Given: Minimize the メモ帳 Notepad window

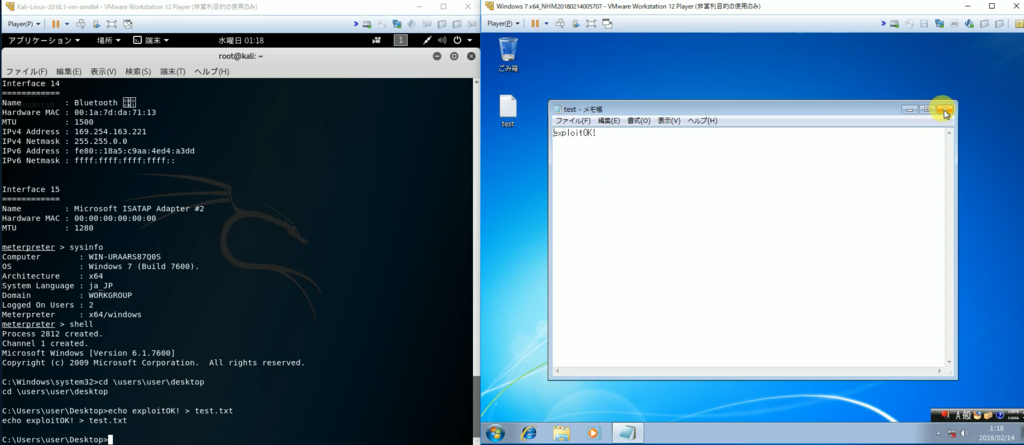Looking at the screenshot, I should [x=909, y=109].
